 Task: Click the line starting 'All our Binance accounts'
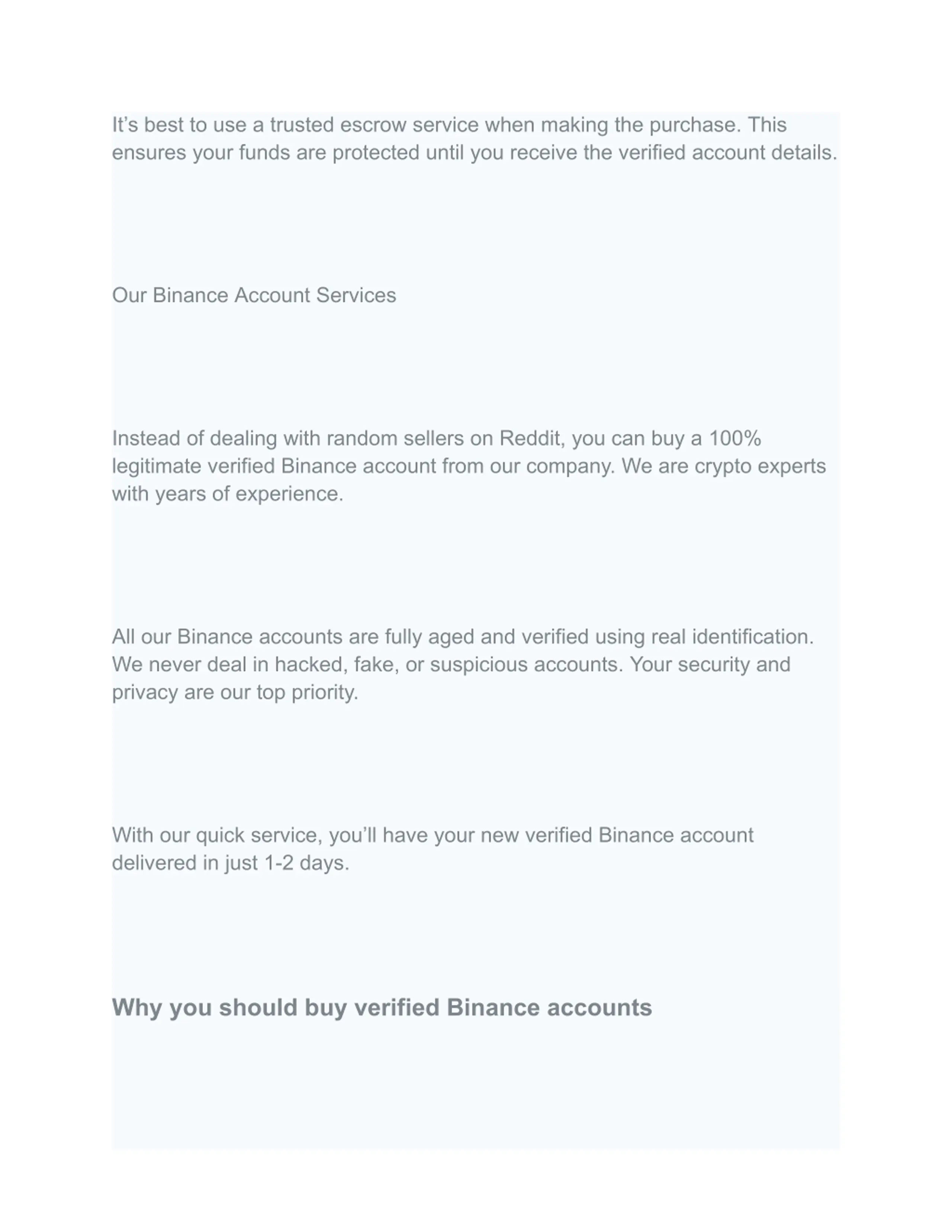tap(463, 637)
